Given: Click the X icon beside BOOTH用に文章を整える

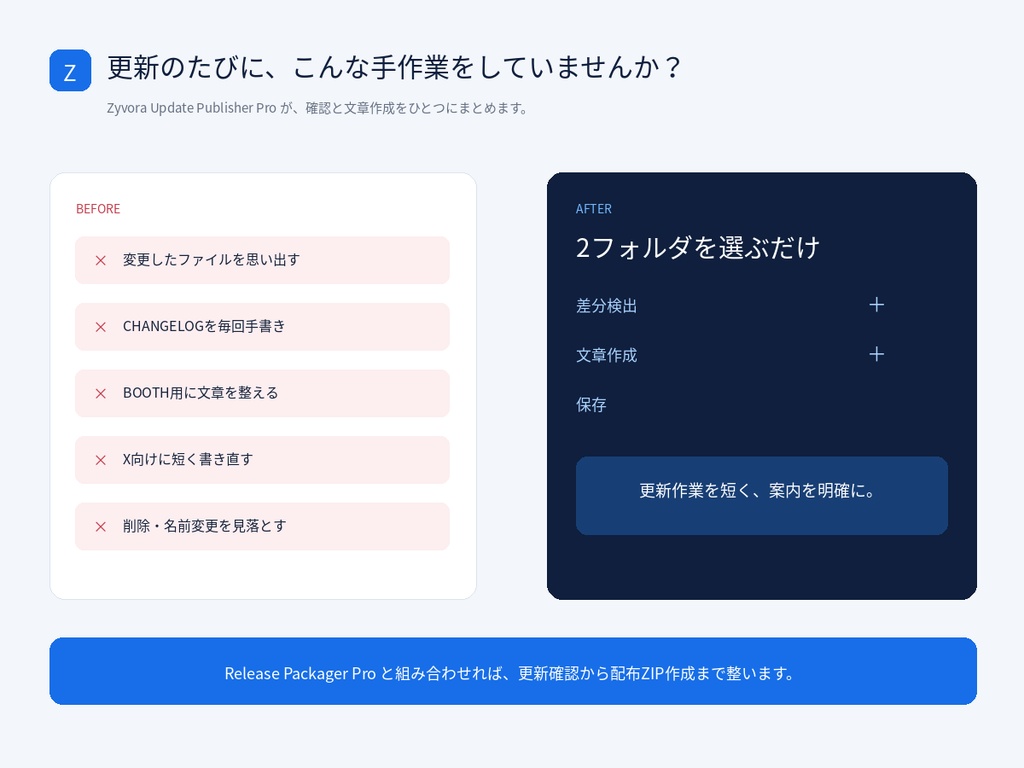Looking at the screenshot, I should click(101, 394).
